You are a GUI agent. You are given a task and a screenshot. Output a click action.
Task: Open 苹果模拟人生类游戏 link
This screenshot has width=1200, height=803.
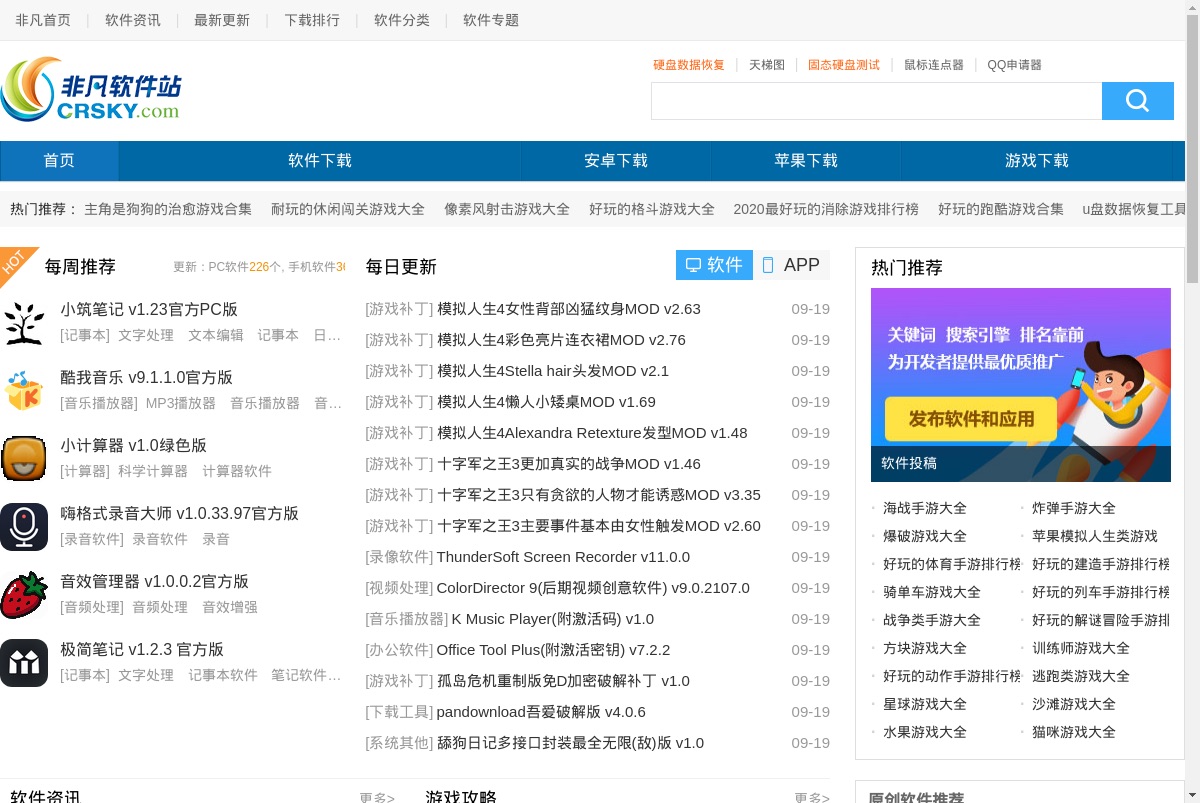1095,536
